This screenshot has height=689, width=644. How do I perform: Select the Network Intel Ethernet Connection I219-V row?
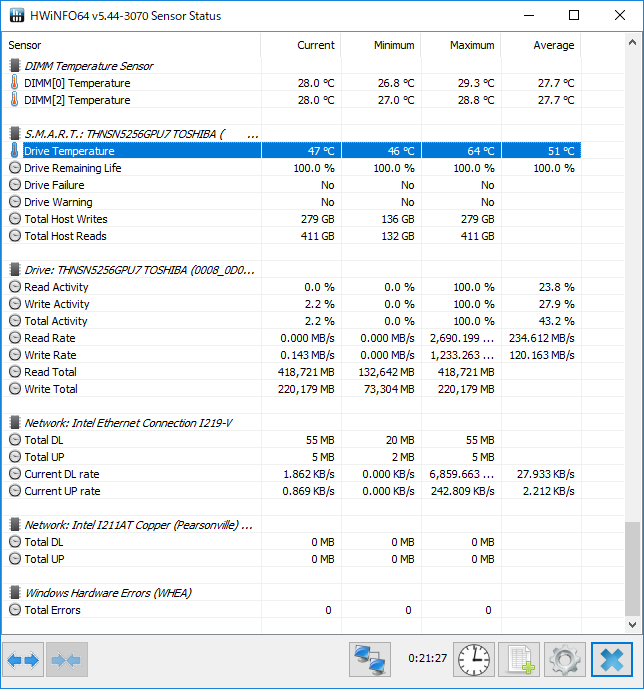[x=128, y=423]
